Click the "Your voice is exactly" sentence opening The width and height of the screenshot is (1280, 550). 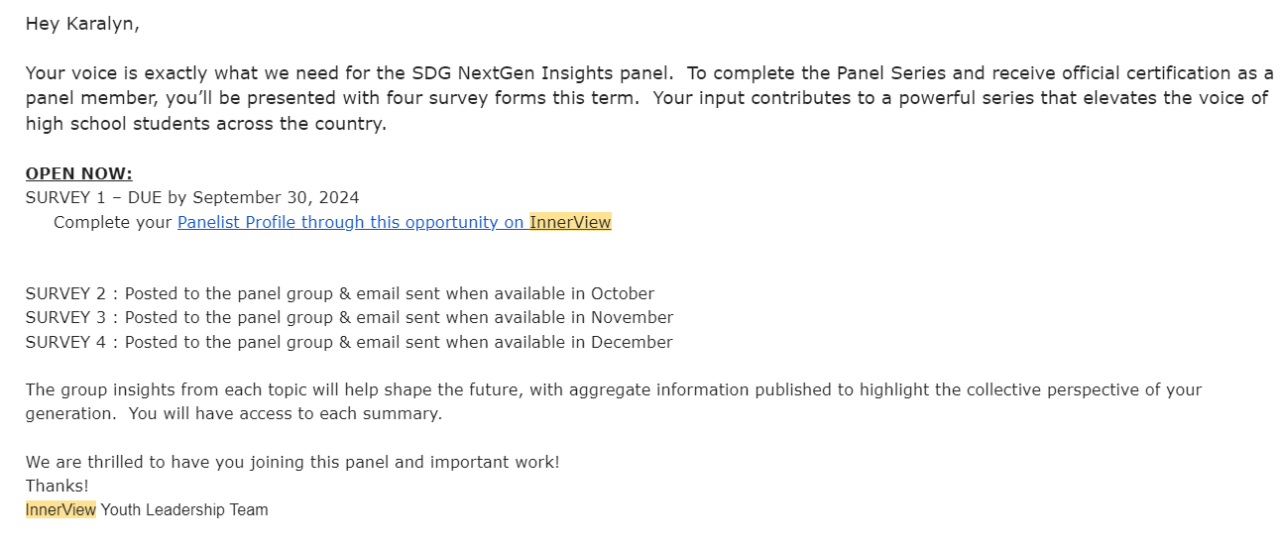pos(102,73)
